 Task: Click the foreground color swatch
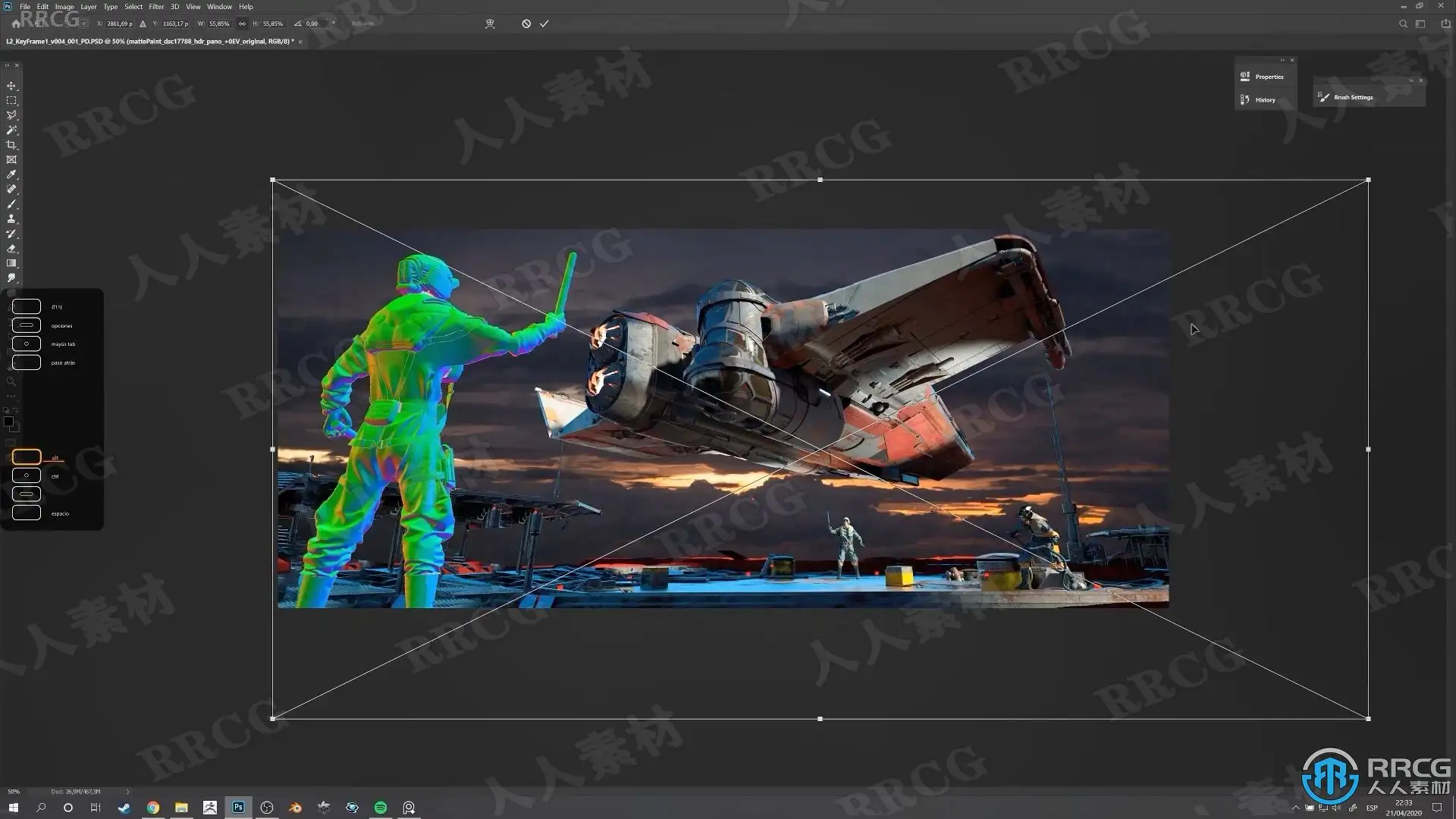click(x=8, y=422)
